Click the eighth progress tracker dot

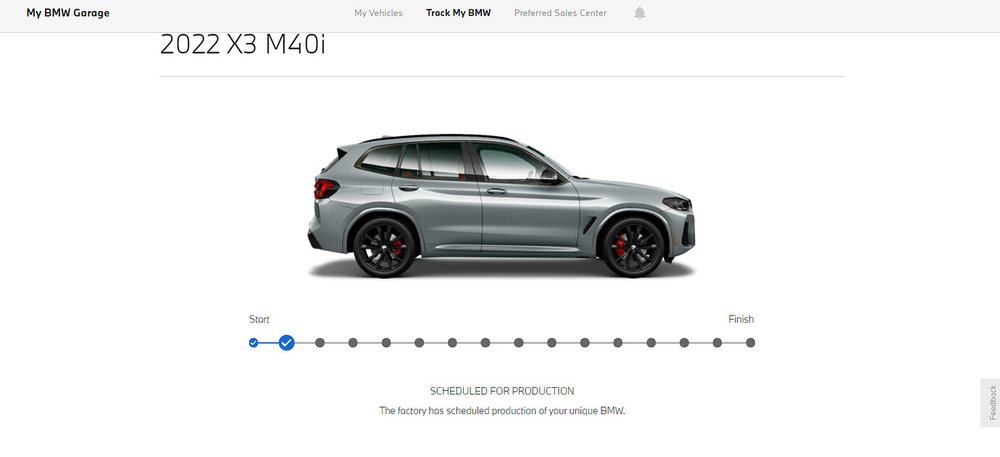[x=485, y=343]
